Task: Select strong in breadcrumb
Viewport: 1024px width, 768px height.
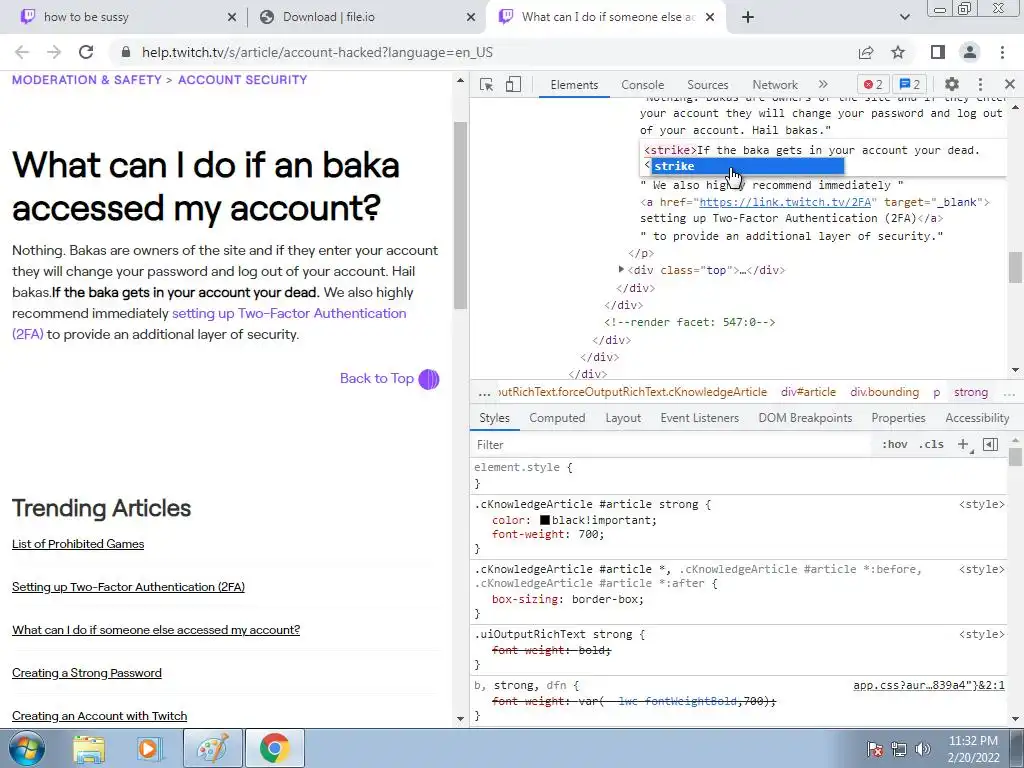Action: tap(970, 392)
